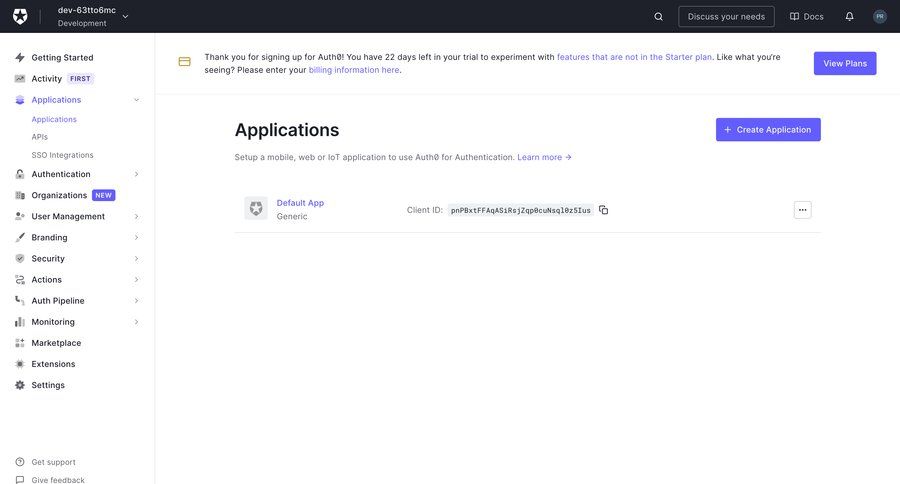Expand the Security section chevron

point(137,258)
